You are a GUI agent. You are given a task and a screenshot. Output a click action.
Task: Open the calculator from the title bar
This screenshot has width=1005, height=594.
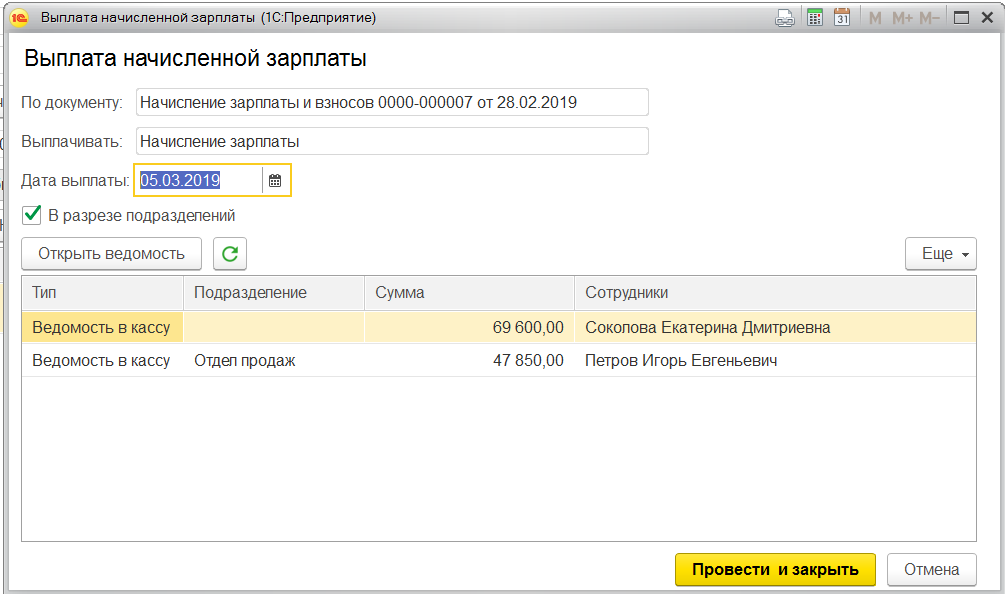coord(815,17)
